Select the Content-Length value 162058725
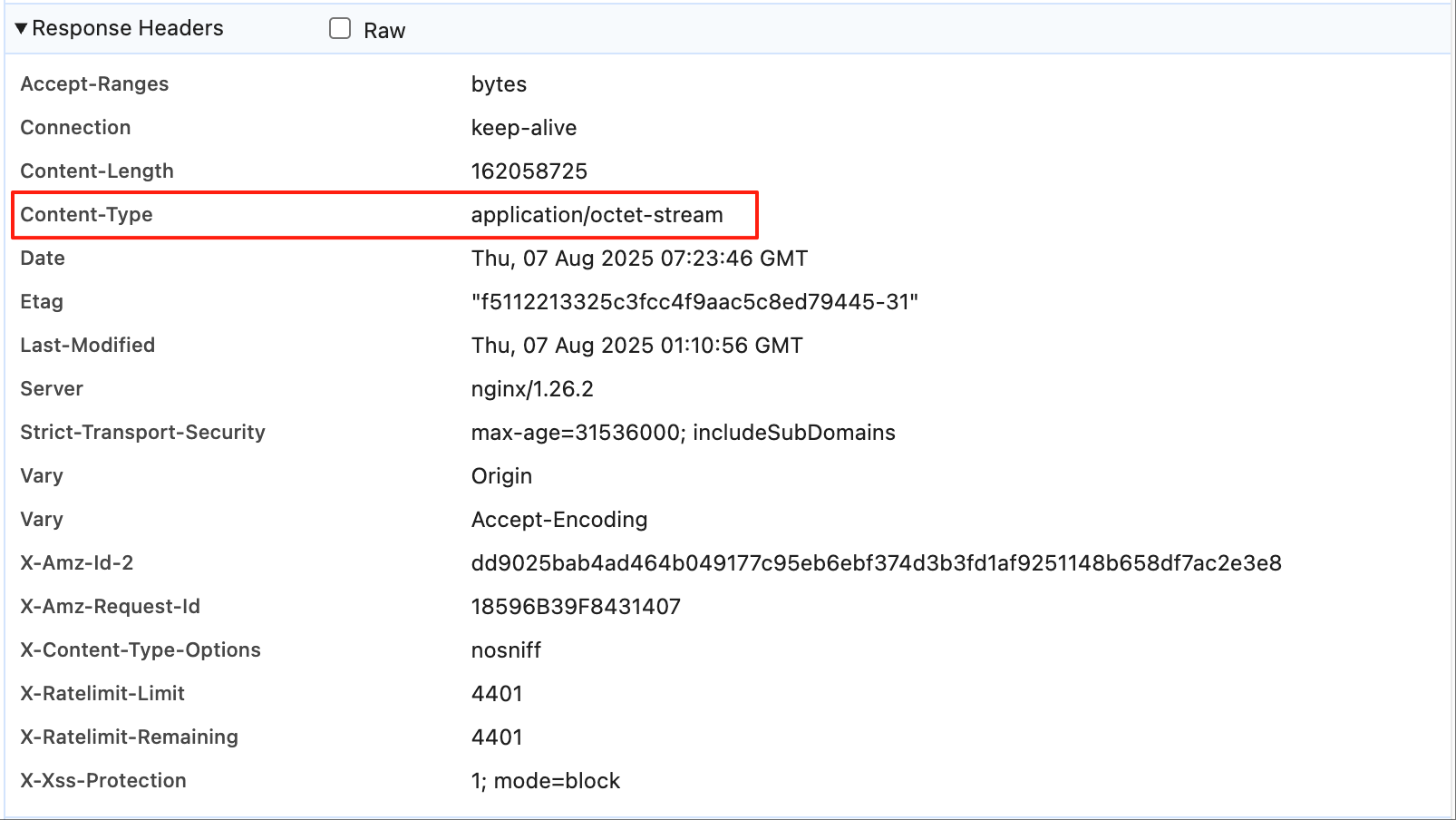 (x=529, y=171)
